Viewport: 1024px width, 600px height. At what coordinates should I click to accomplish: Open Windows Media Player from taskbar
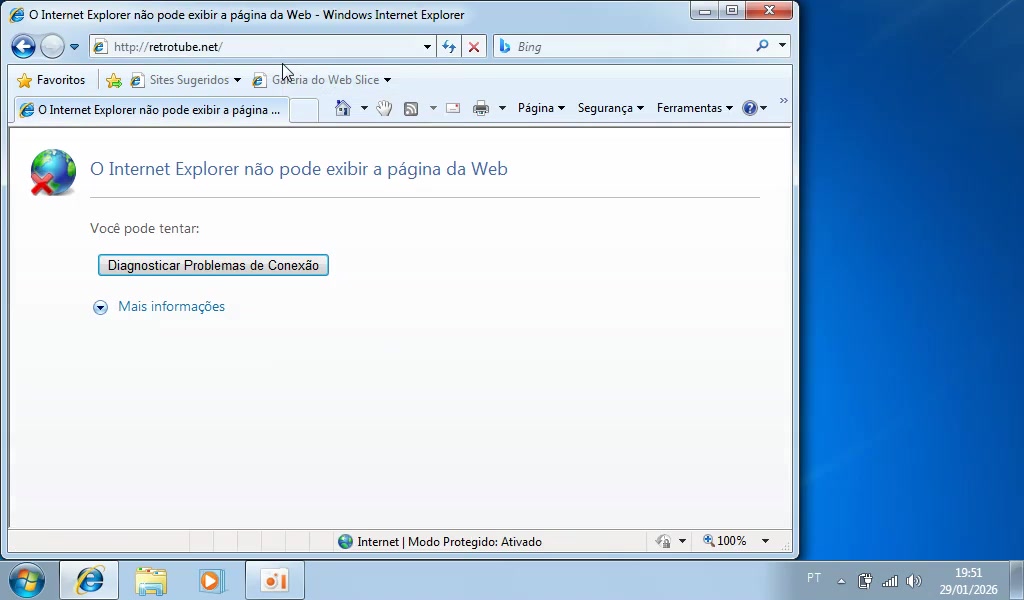coord(212,580)
